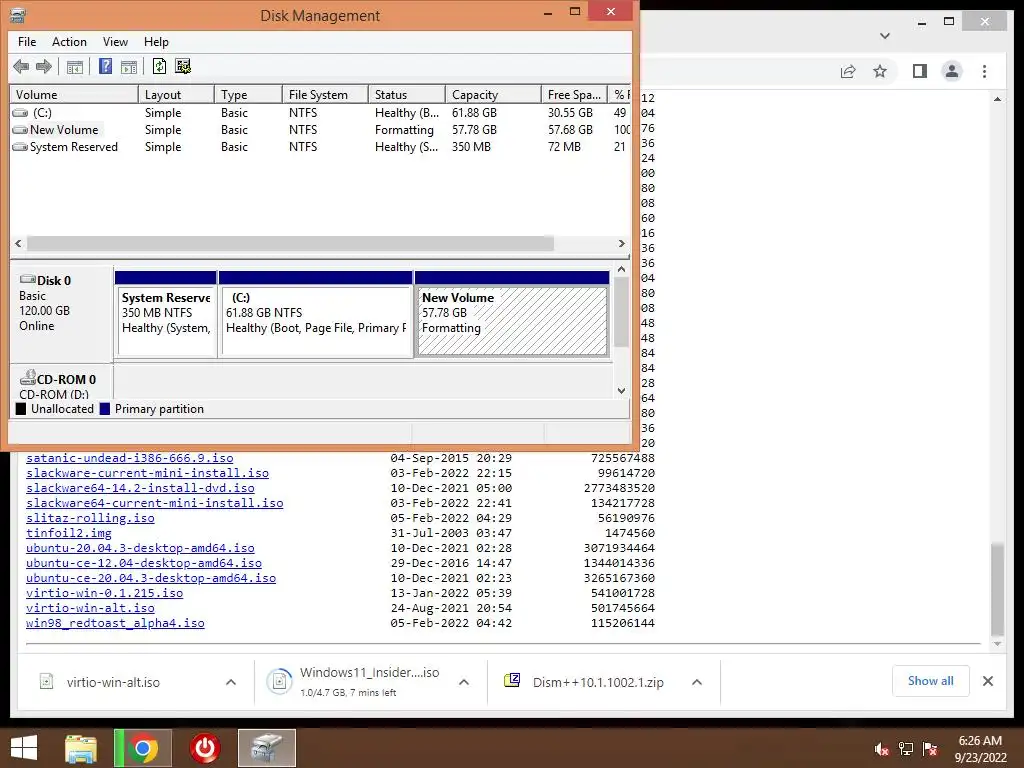Open the tinfoil2.img link
The width and height of the screenshot is (1024, 768).
click(69, 533)
